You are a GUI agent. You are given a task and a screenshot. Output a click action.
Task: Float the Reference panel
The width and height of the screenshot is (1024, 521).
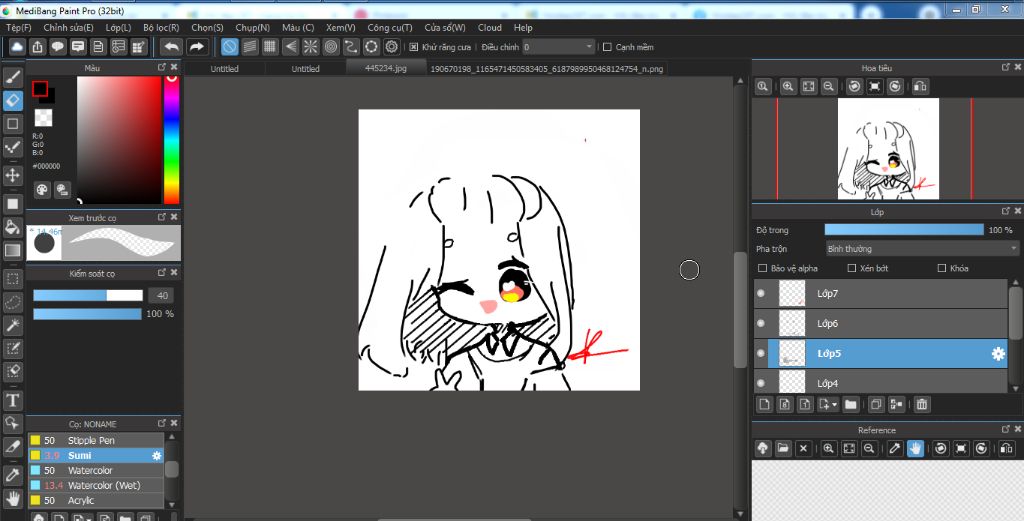point(1006,430)
